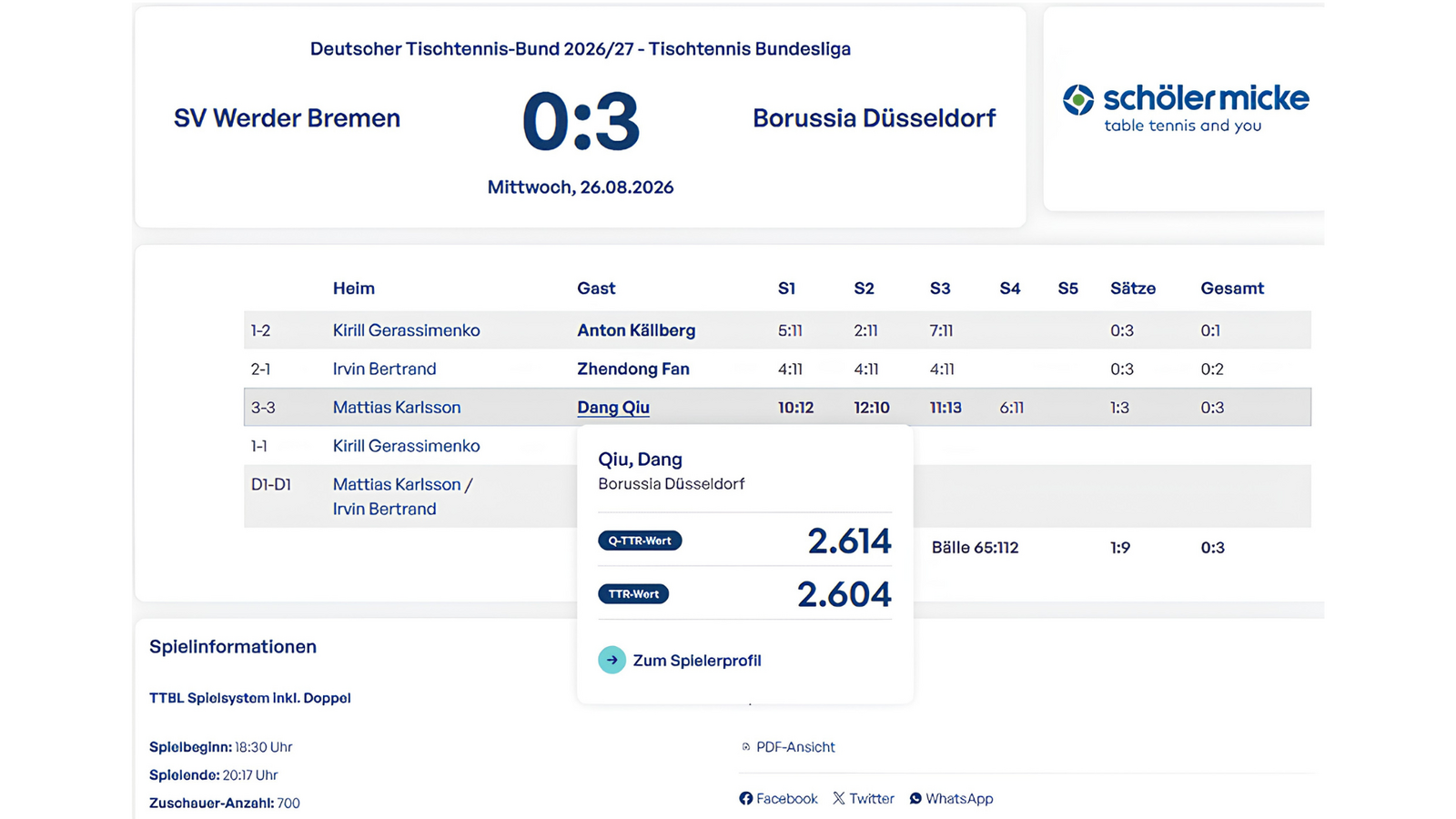
Task: Click the Facebook share icon
Action: (745, 798)
